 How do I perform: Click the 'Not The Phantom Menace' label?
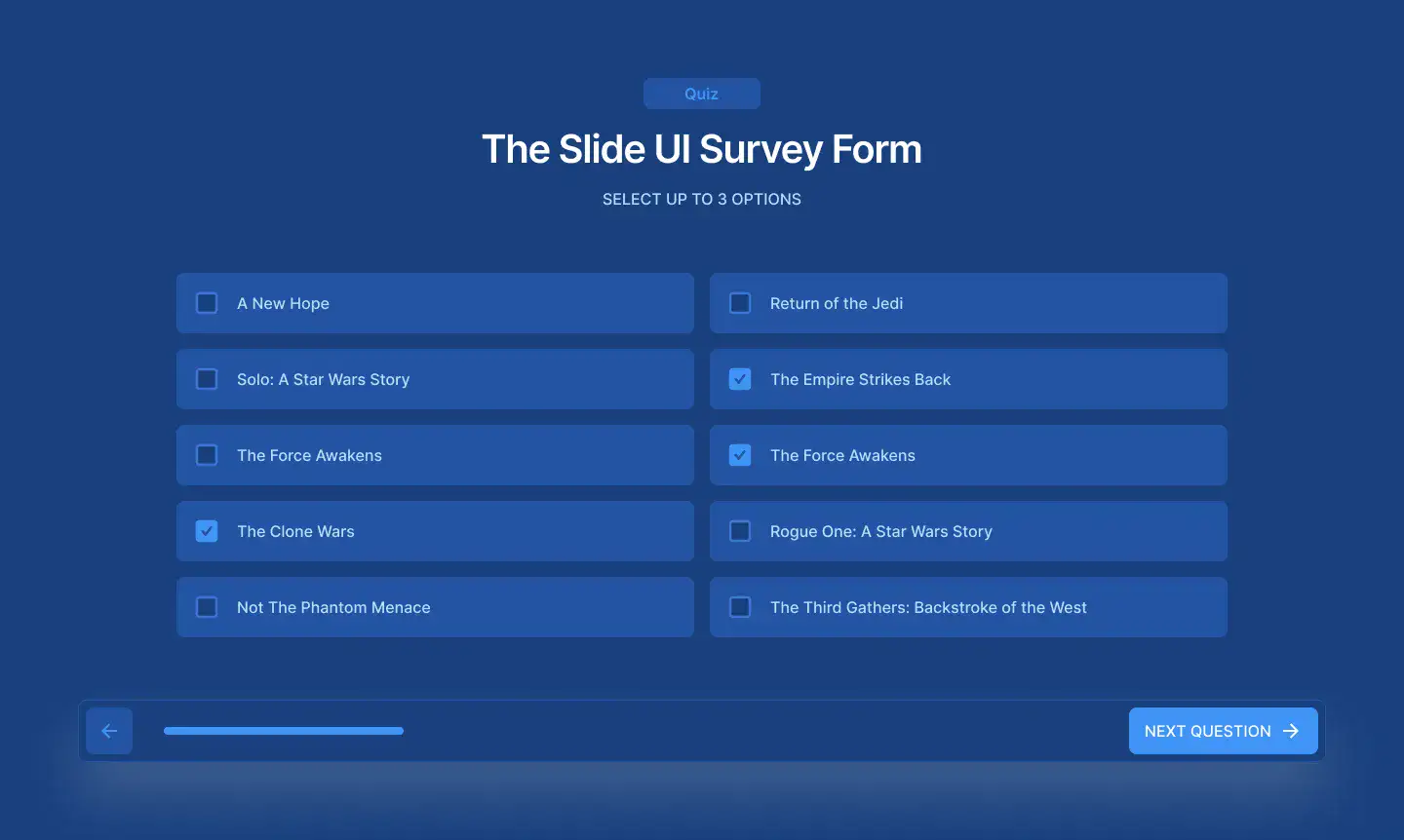(333, 607)
